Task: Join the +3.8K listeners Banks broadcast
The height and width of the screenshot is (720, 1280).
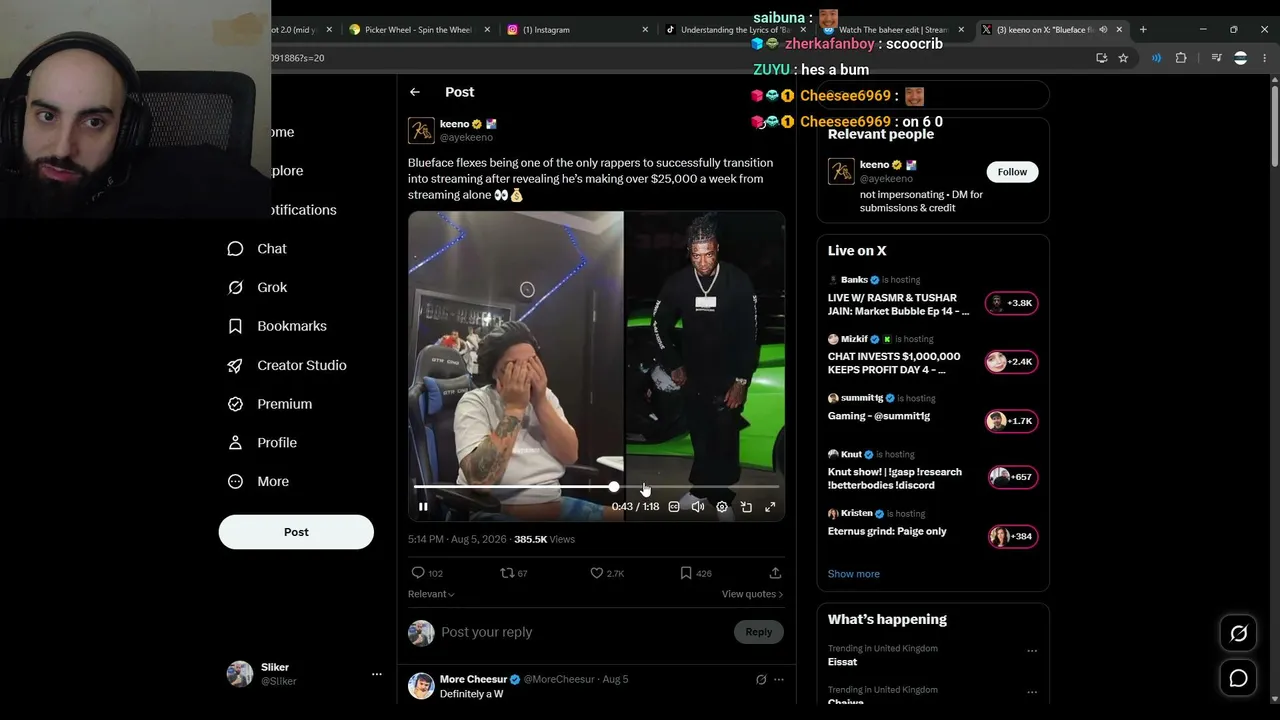Action: (x=1012, y=303)
